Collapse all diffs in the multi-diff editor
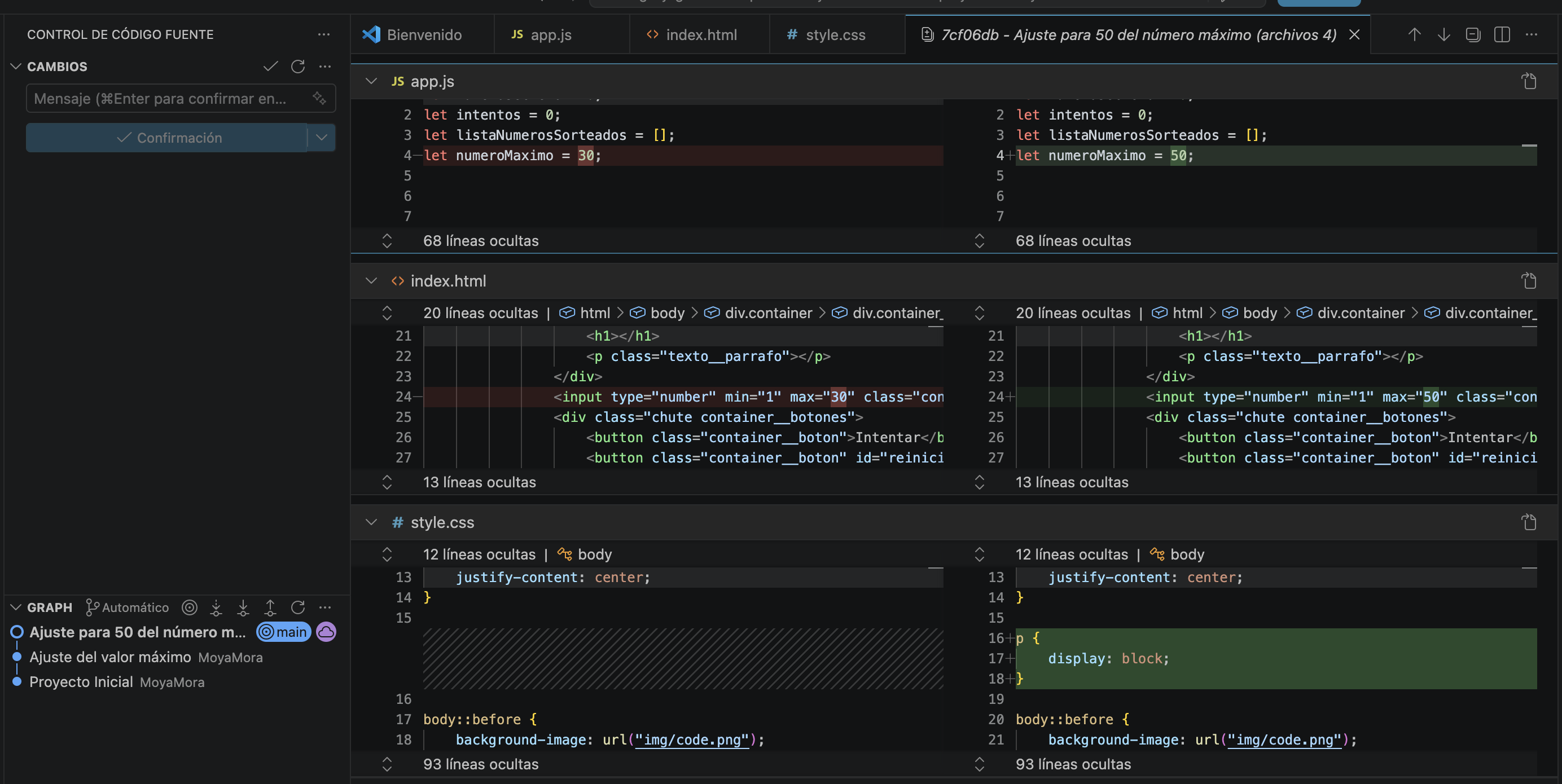Viewport: 1562px width, 784px height. click(x=1473, y=34)
